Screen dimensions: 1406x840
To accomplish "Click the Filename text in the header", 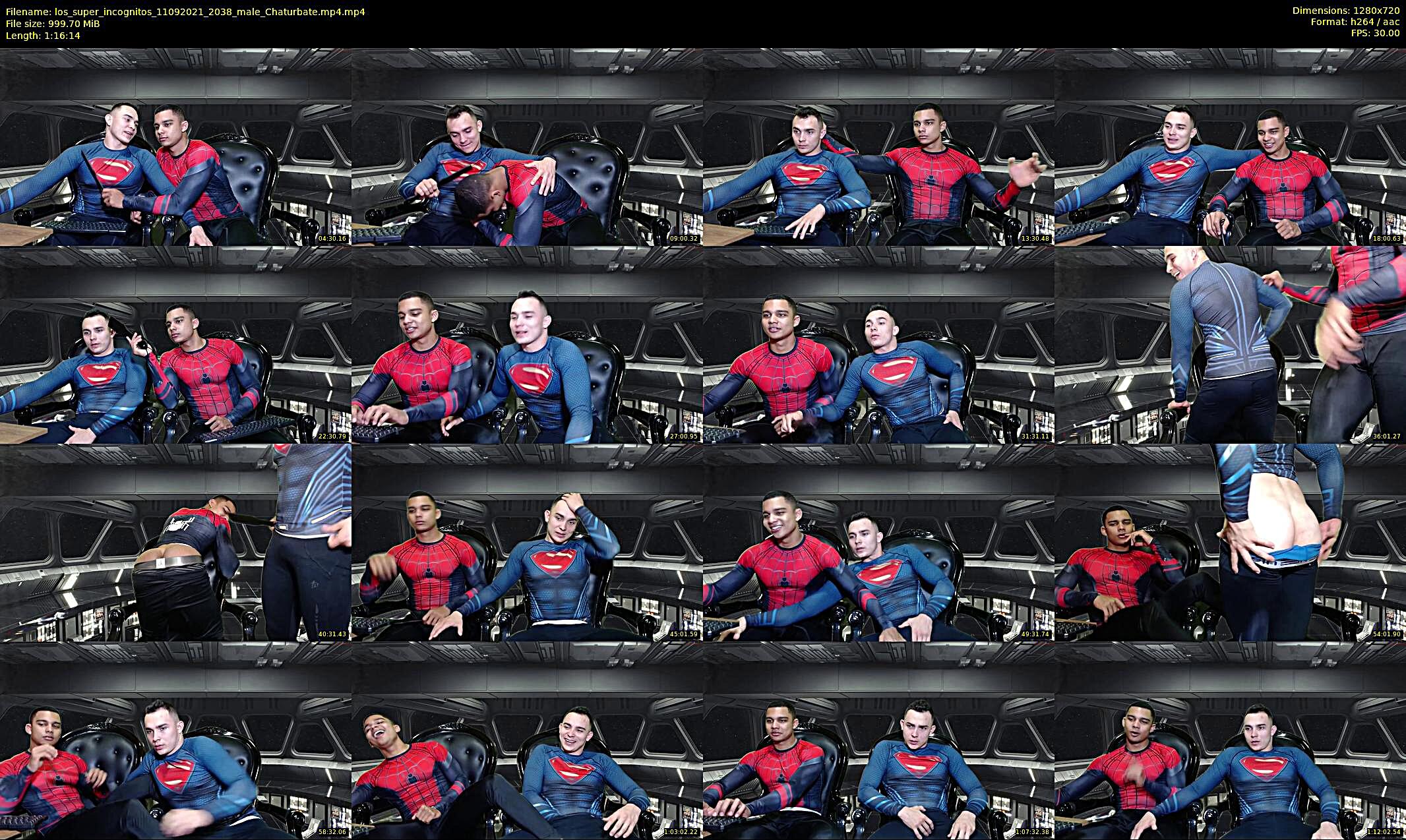I will (185, 12).
